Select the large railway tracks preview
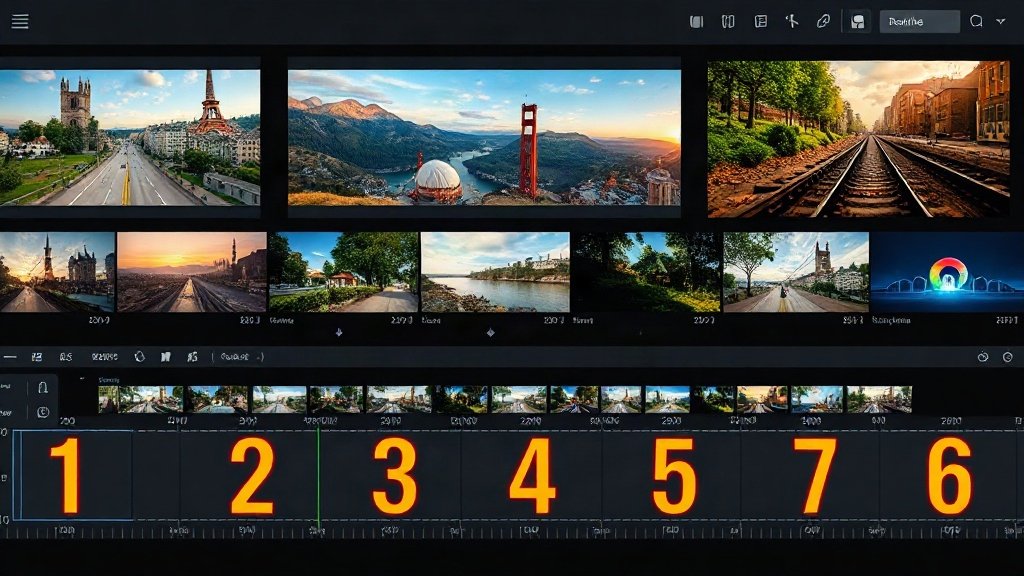The image size is (1024, 576). point(859,139)
